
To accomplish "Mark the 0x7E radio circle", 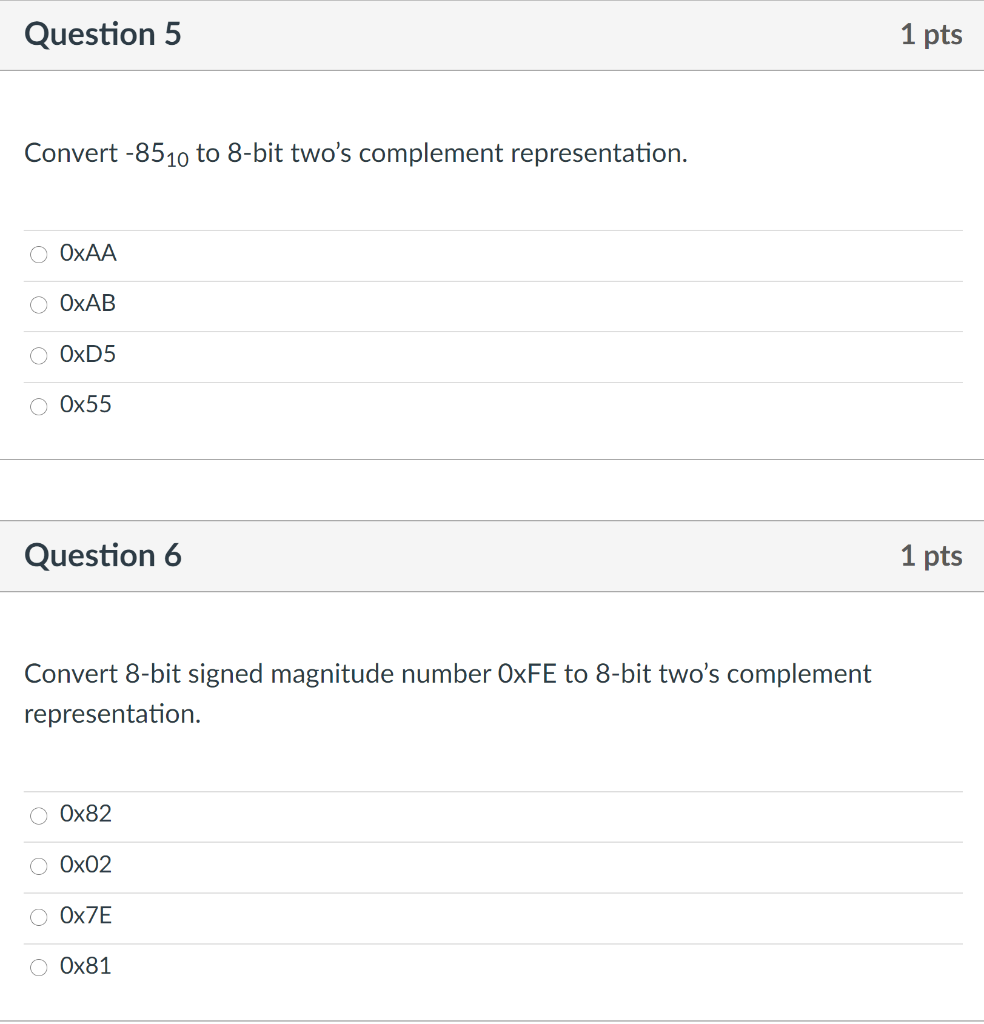I will click(39, 917).
